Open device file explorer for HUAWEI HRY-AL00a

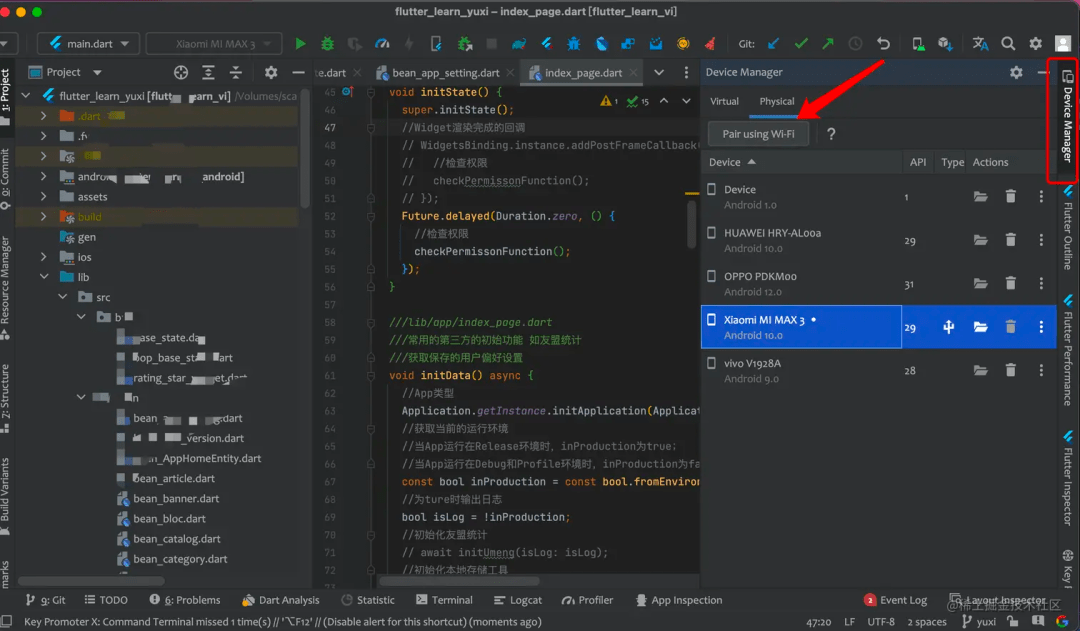980,240
